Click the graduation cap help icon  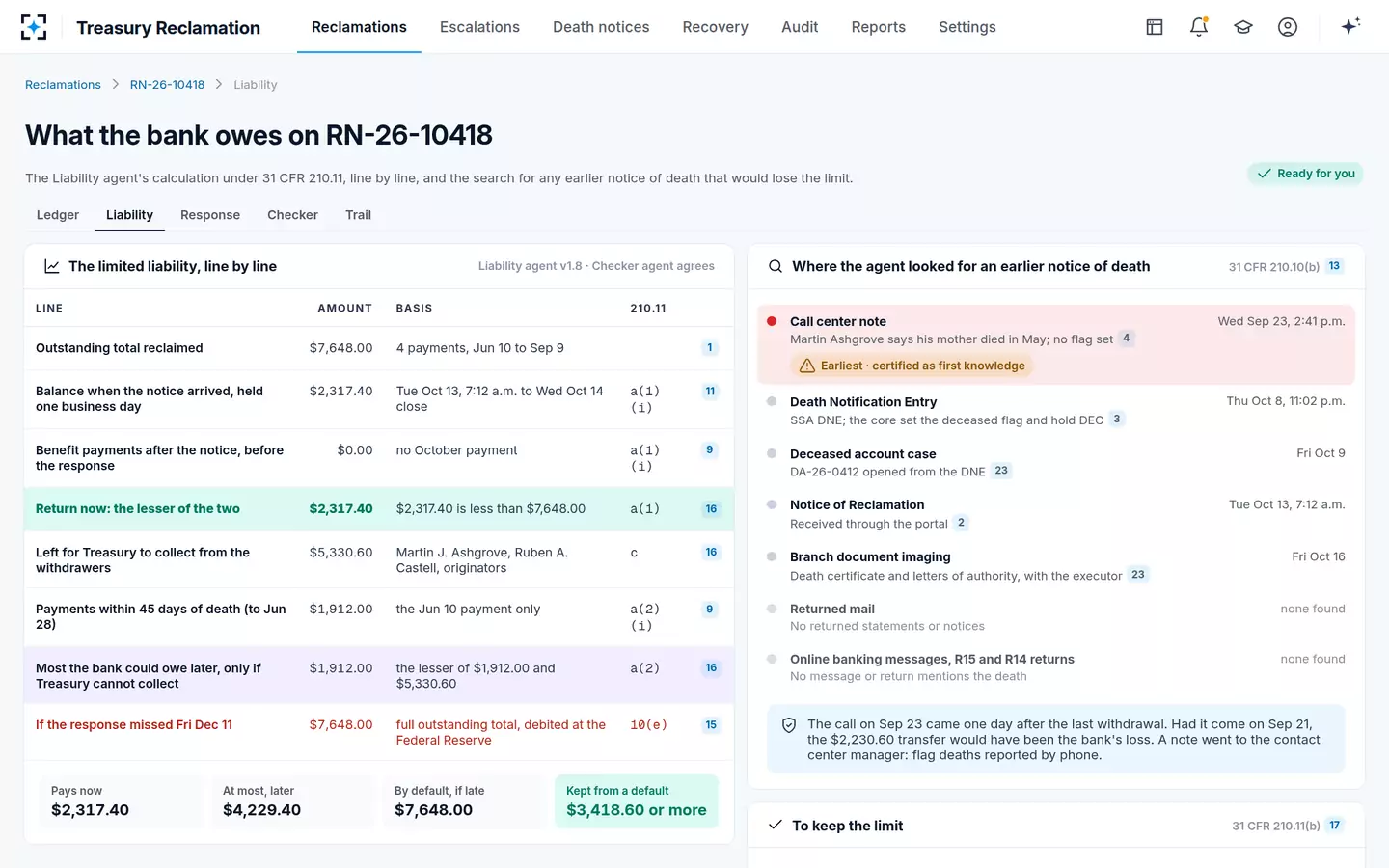click(1243, 27)
